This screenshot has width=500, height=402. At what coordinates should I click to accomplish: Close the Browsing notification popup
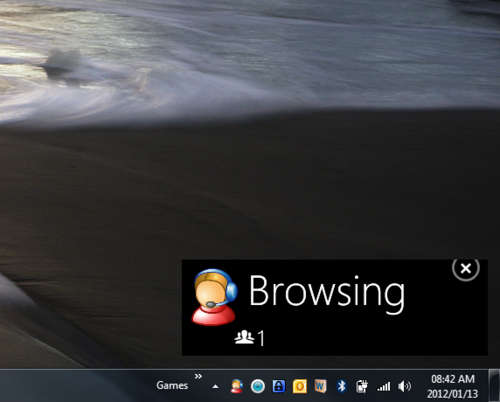[466, 268]
